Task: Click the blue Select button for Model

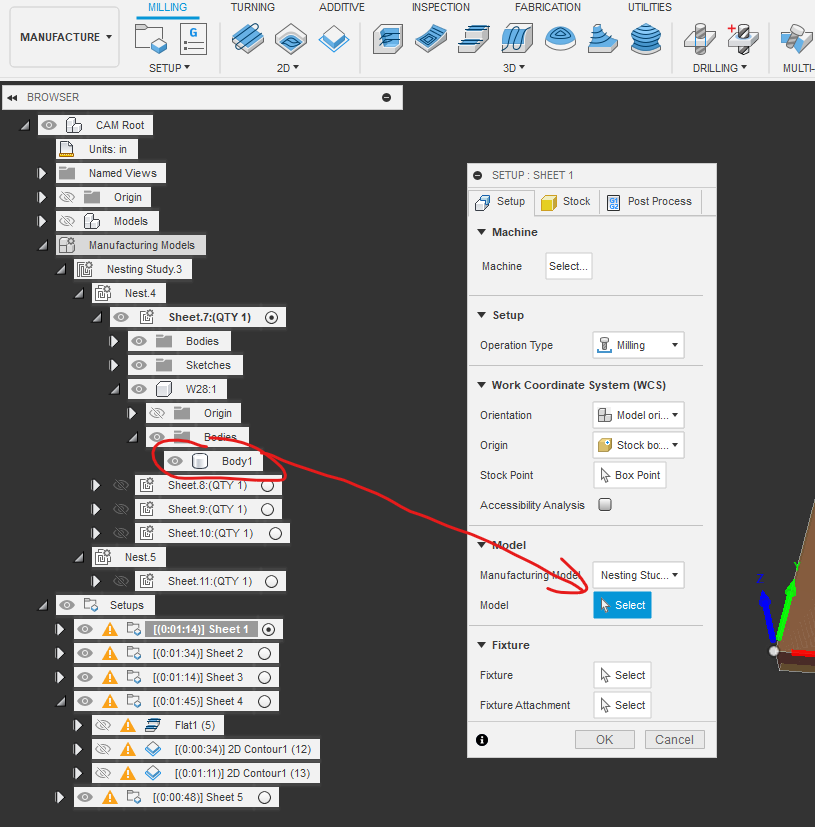Action: pos(622,605)
